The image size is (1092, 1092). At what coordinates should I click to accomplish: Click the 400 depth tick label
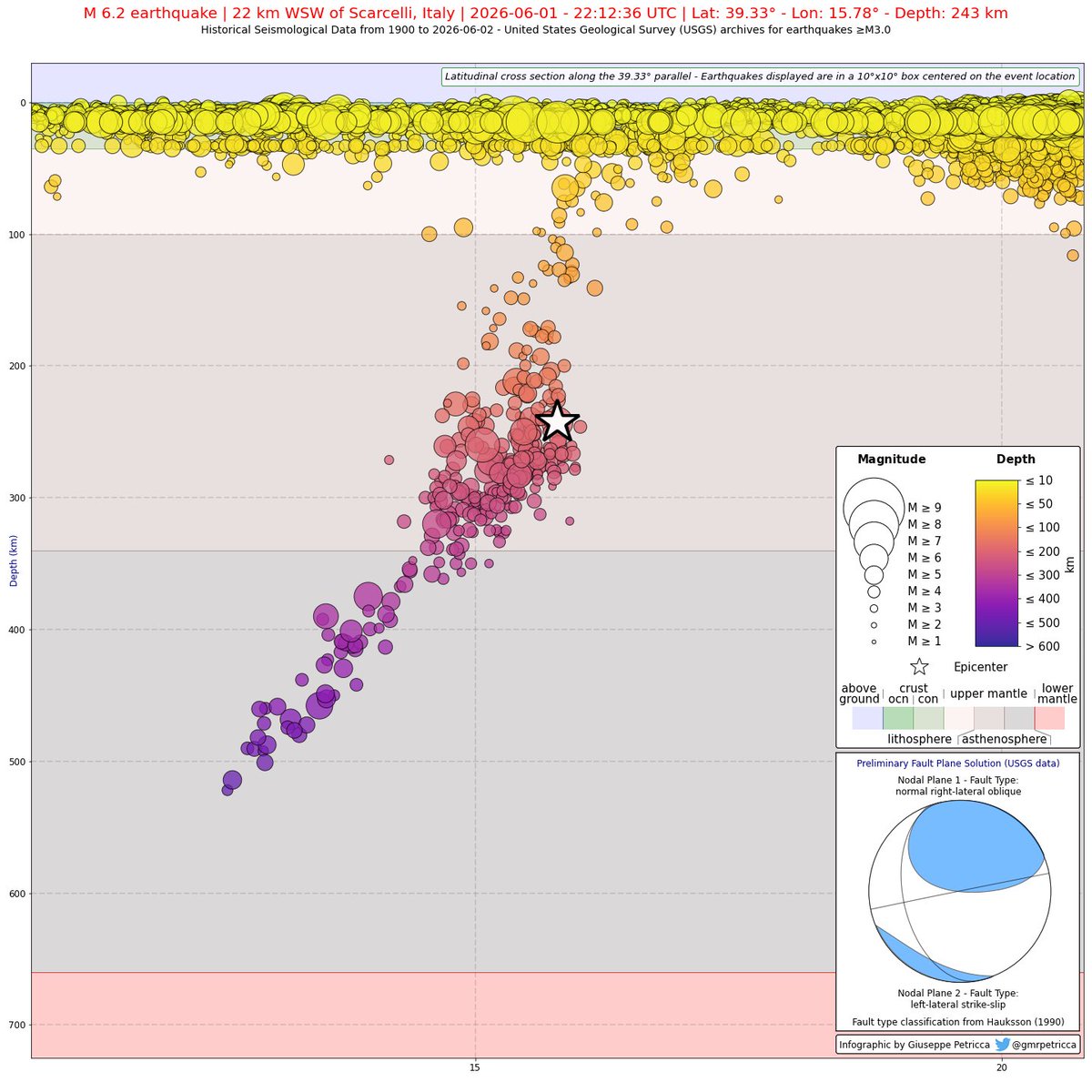pyautogui.click(x=17, y=630)
